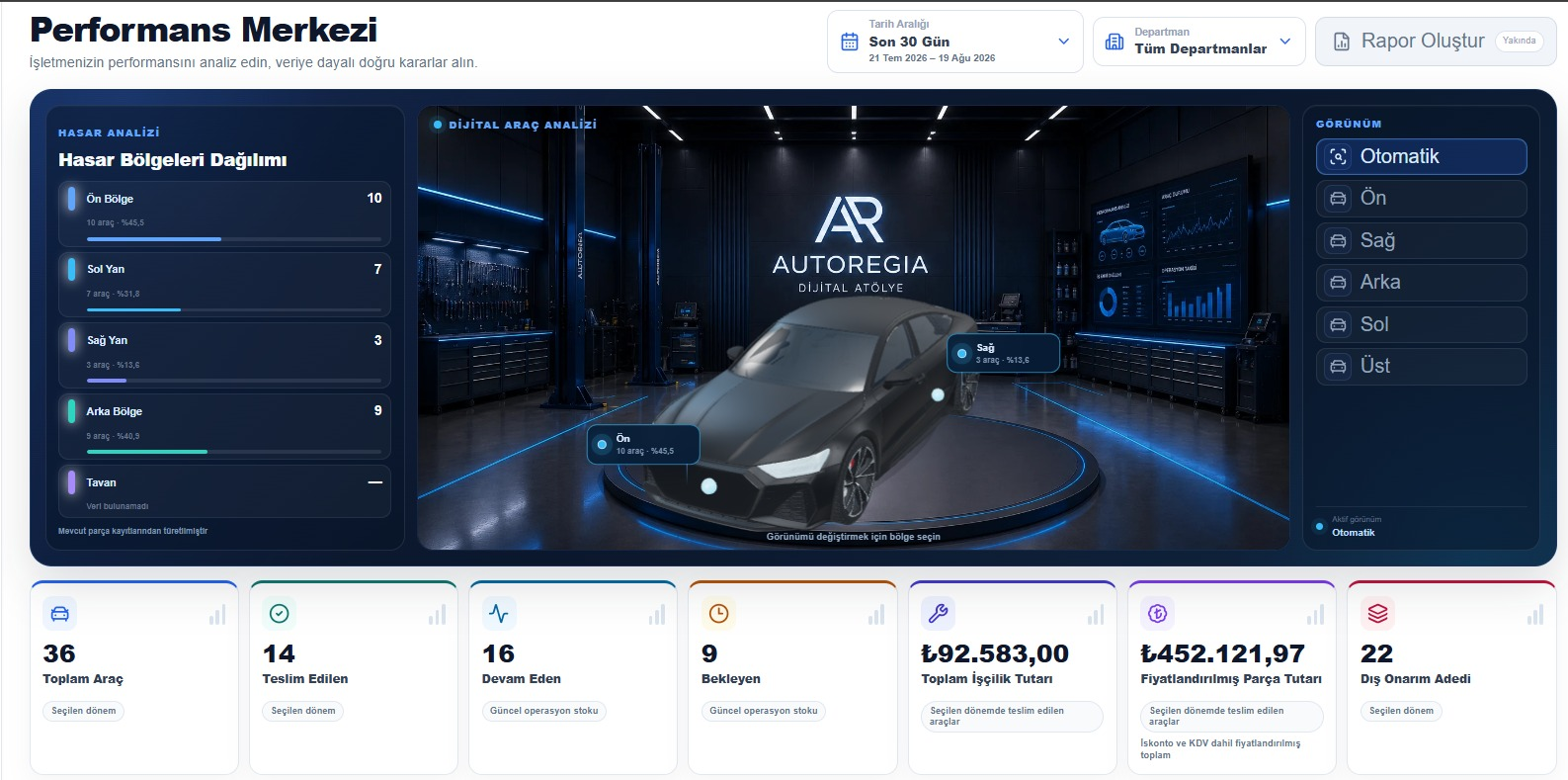Switch the car view to Sağ

pos(1421,240)
